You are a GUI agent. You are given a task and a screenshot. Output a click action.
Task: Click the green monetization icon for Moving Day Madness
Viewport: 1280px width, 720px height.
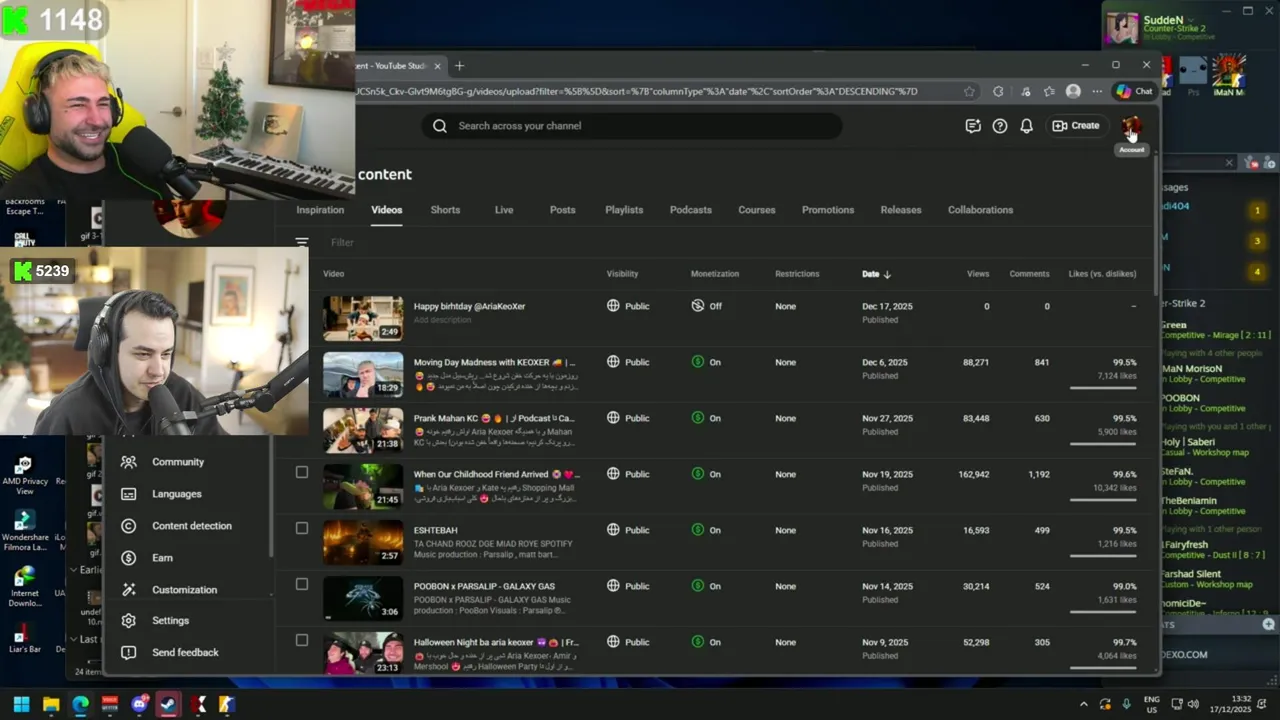(698, 362)
